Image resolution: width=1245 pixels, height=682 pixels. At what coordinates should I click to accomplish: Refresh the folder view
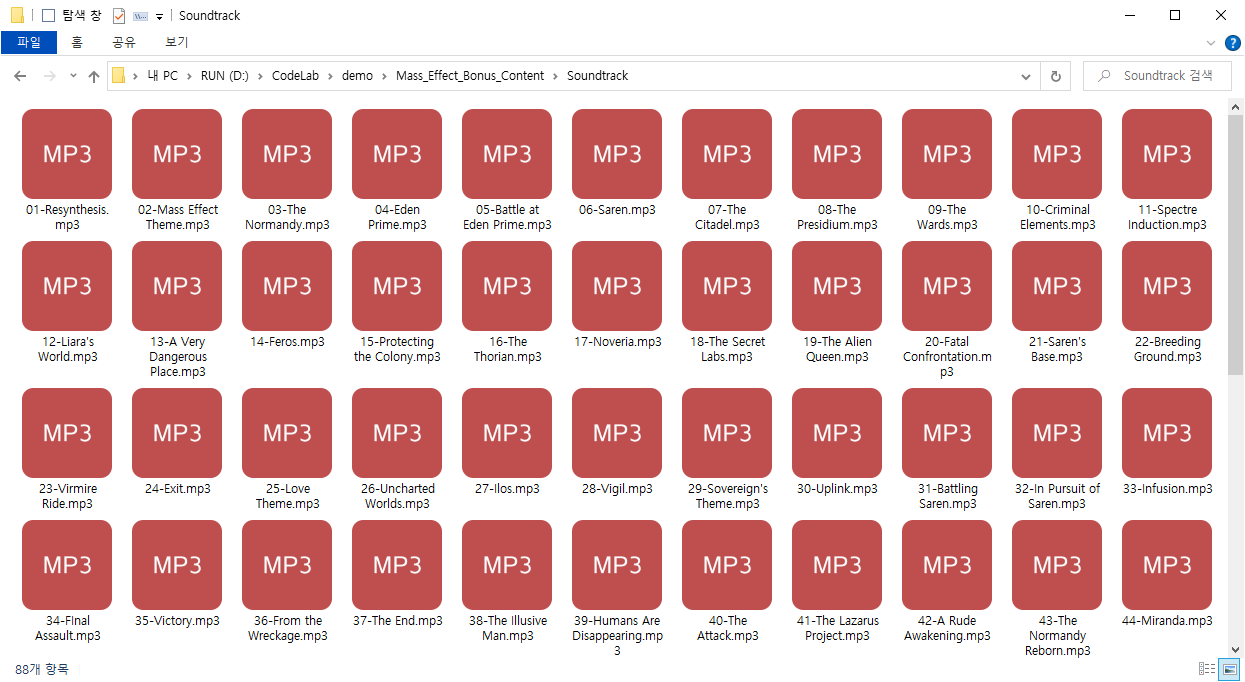pos(1055,76)
